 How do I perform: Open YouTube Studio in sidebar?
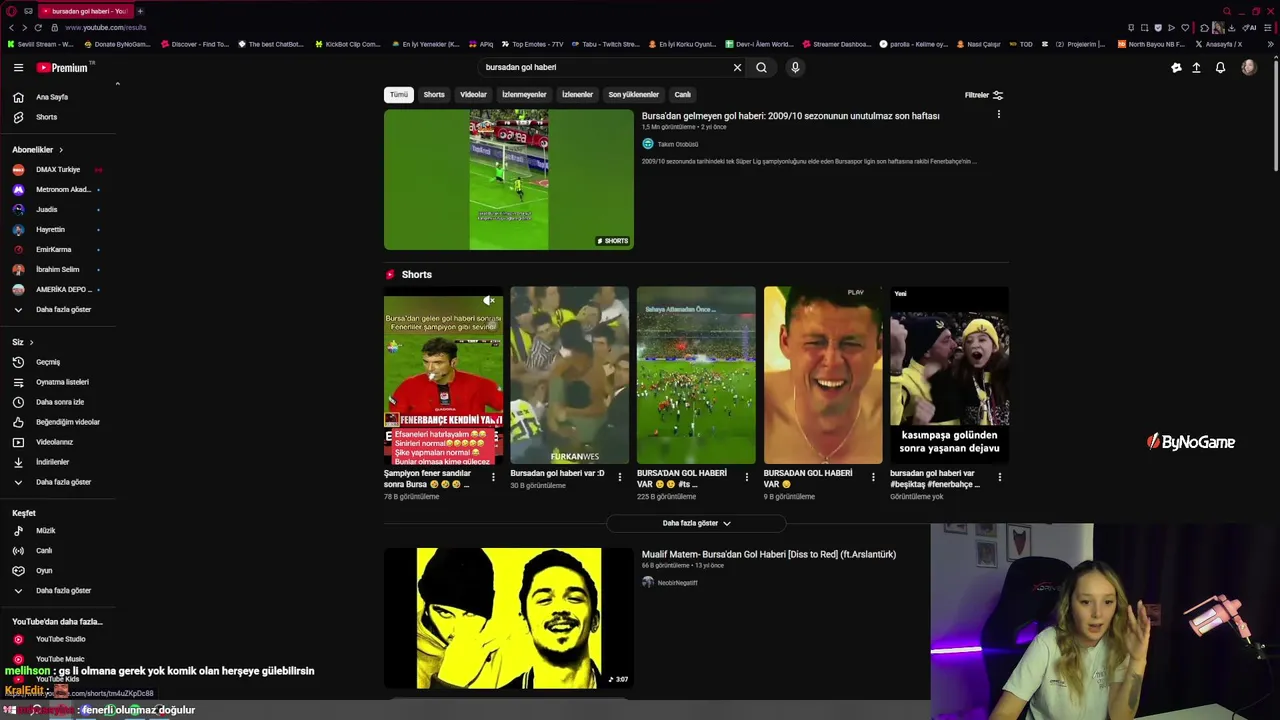pyautogui.click(x=58, y=639)
